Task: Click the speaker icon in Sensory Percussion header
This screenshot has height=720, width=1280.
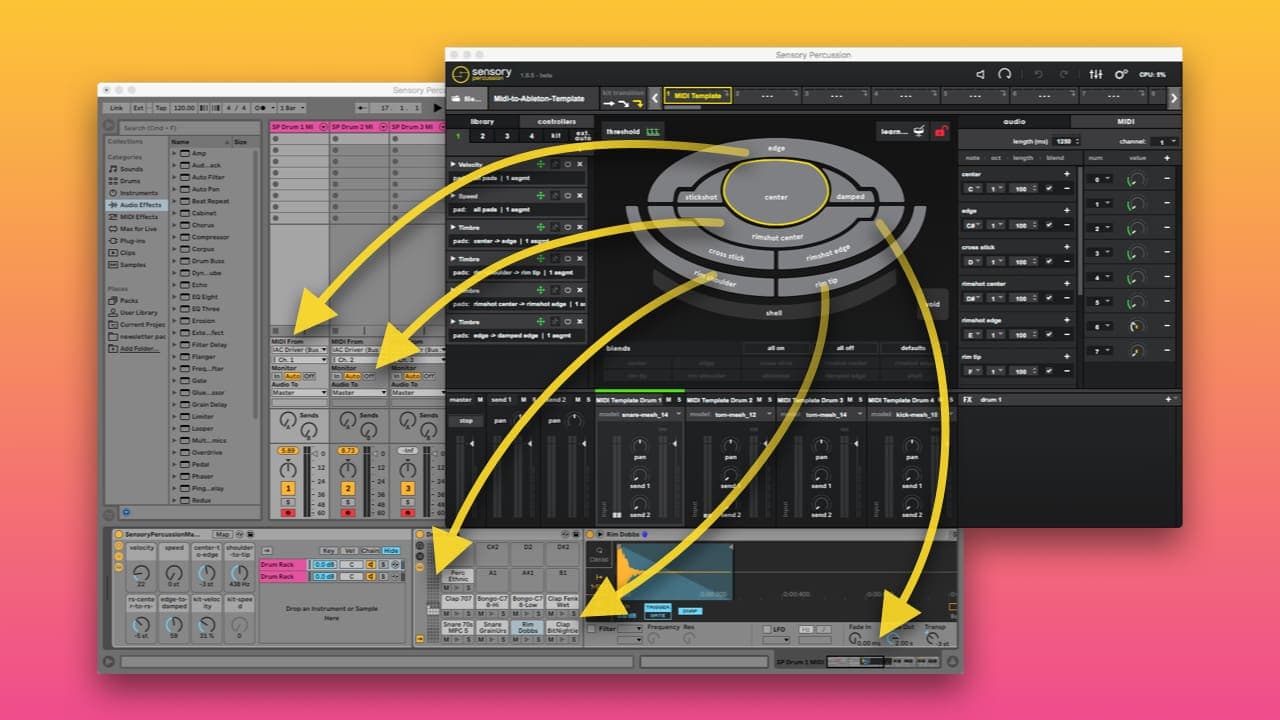Action: click(981, 74)
